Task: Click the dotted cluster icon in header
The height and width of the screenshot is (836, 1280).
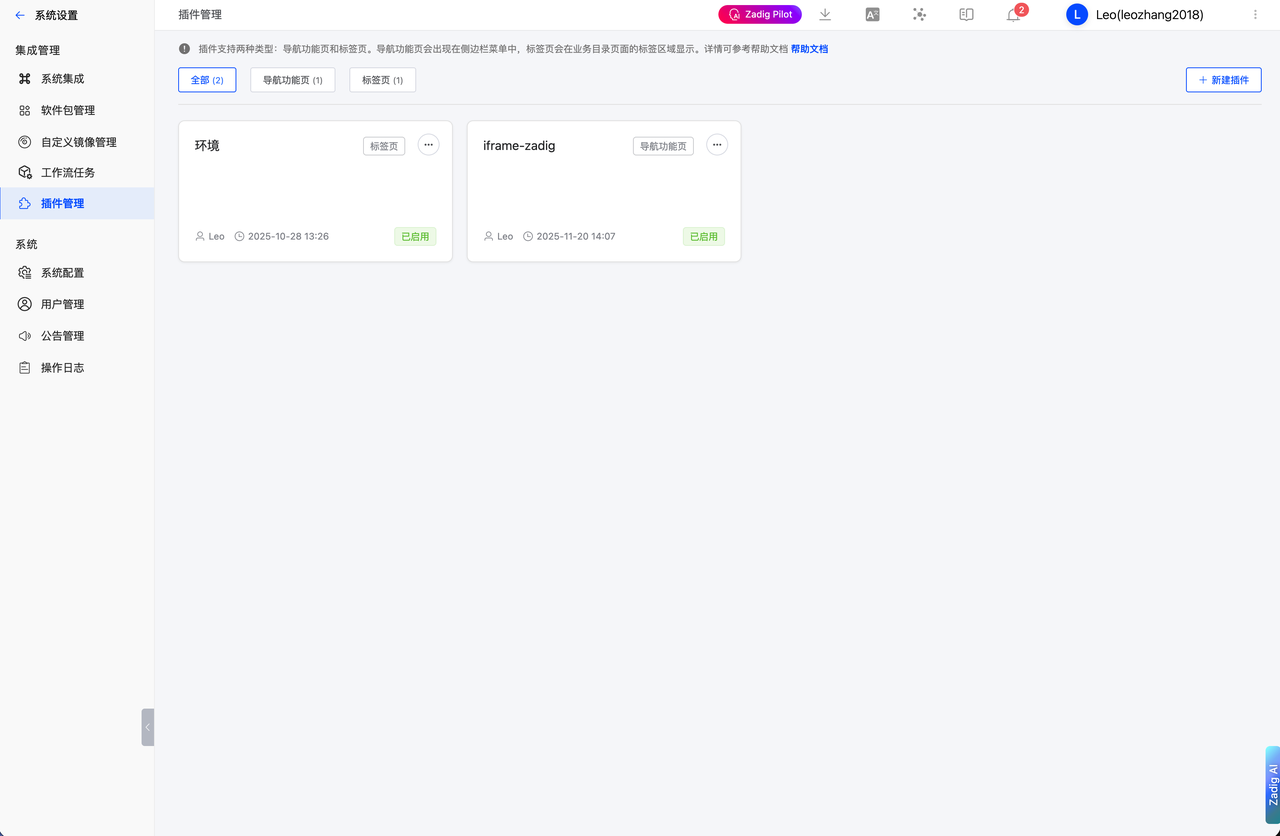Action: 919,15
